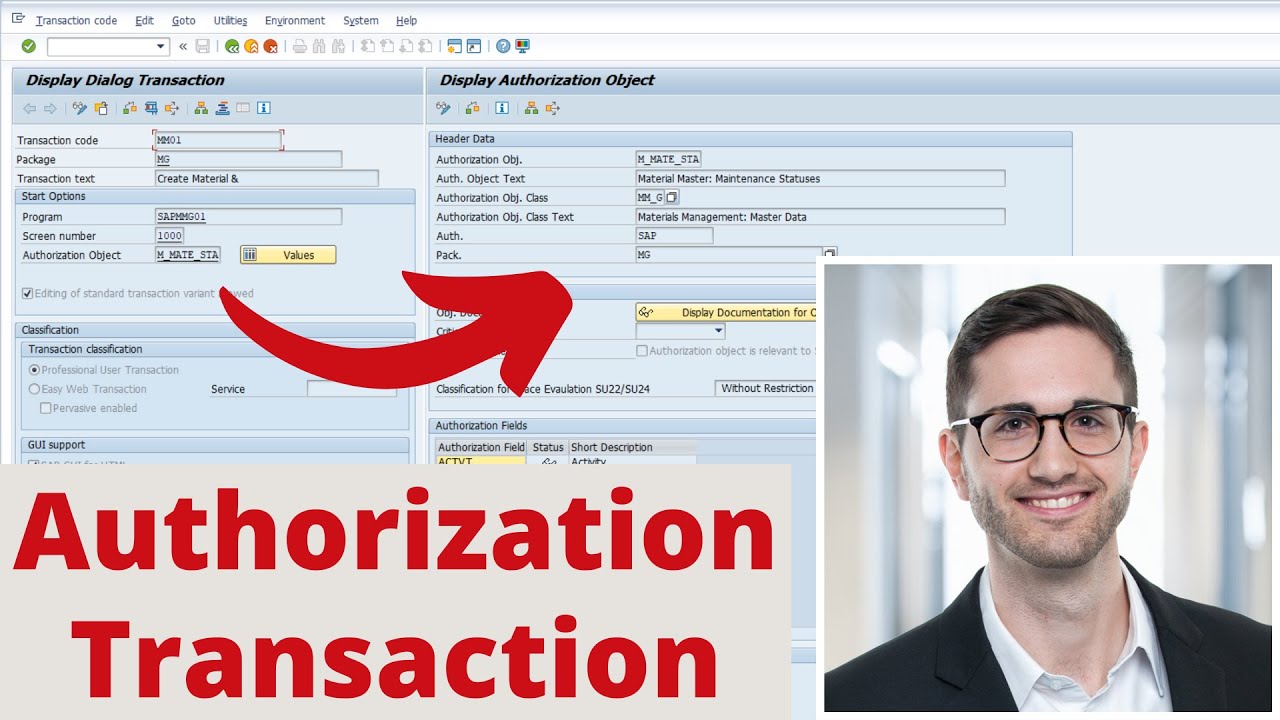The image size is (1280, 720).
Task: Click the Program field SAPMMG01
Action: click(x=249, y=217)
